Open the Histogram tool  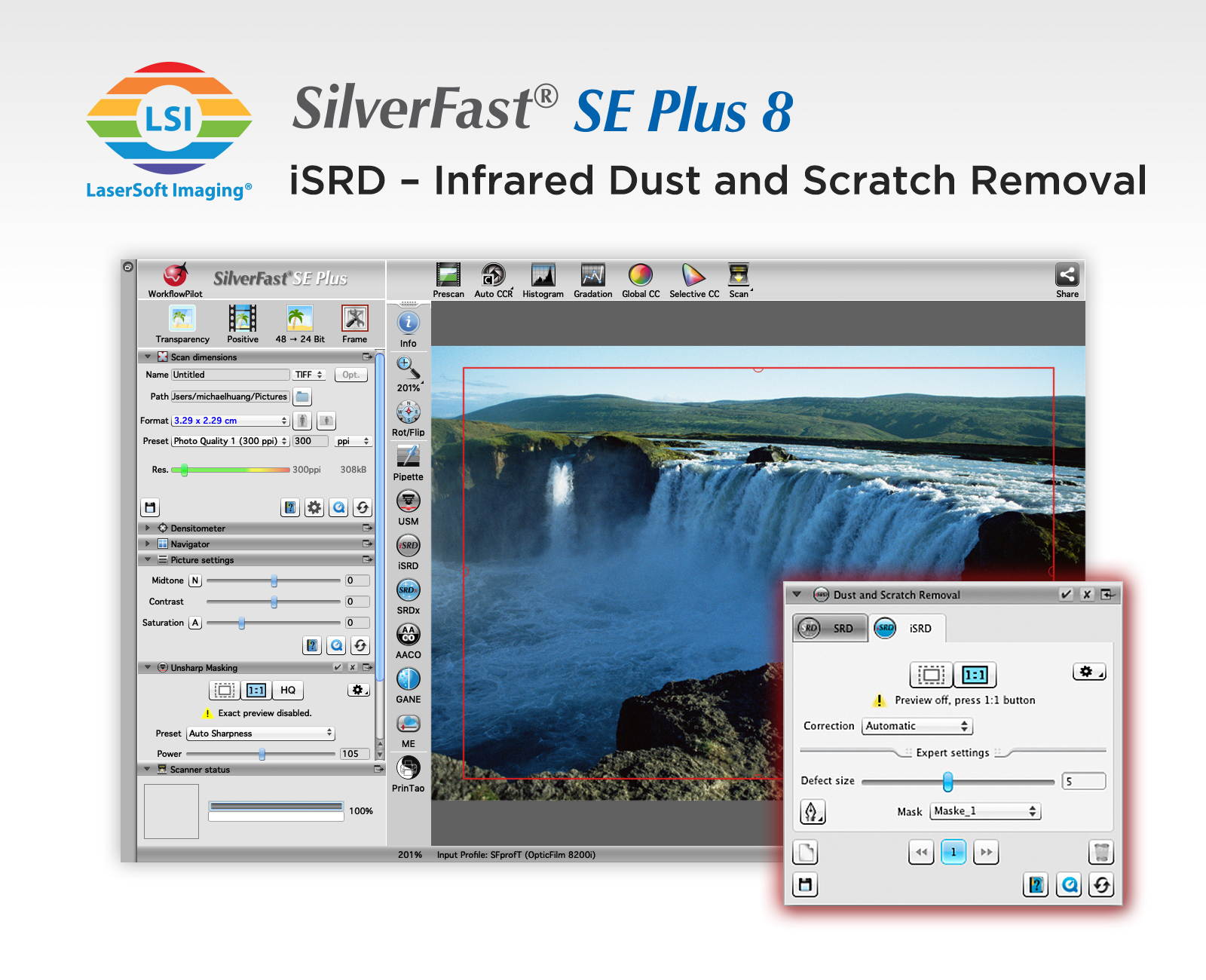[x=543, y=275]
